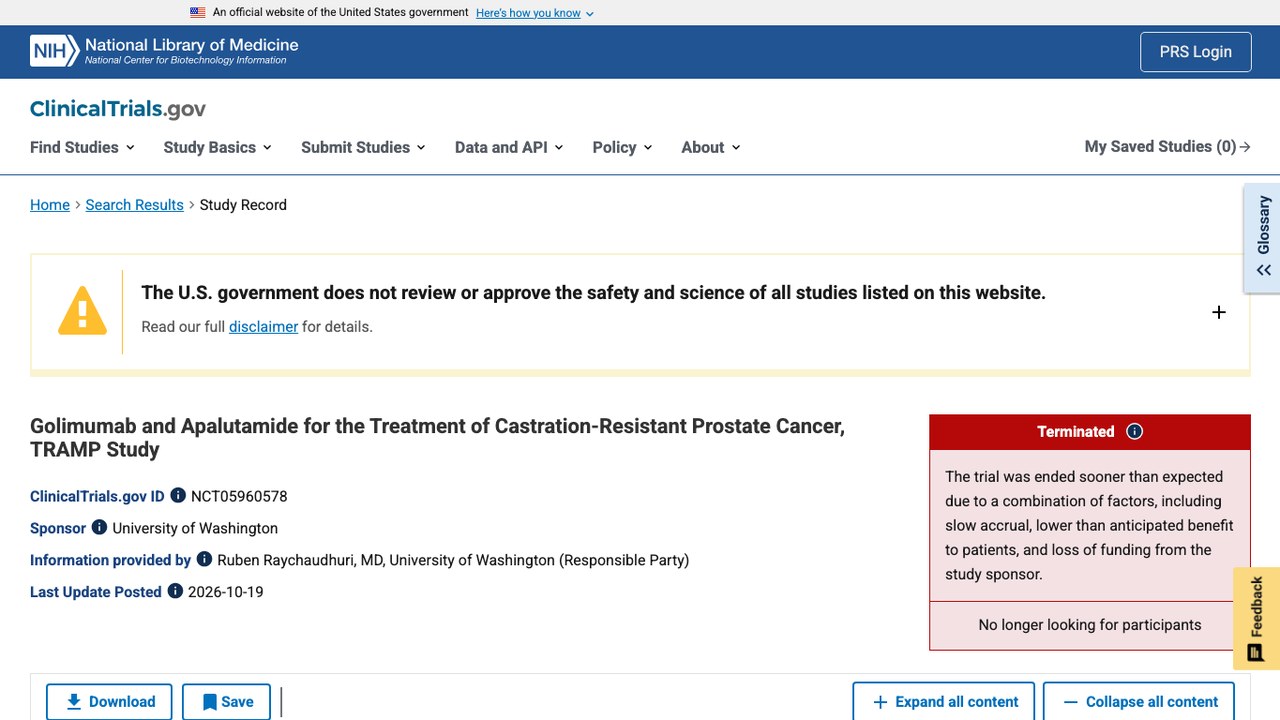Click Ruben Raychaudhuri responsible party text
The height and width of the screenshot is (720, 1280).
[x=453, y=560]
